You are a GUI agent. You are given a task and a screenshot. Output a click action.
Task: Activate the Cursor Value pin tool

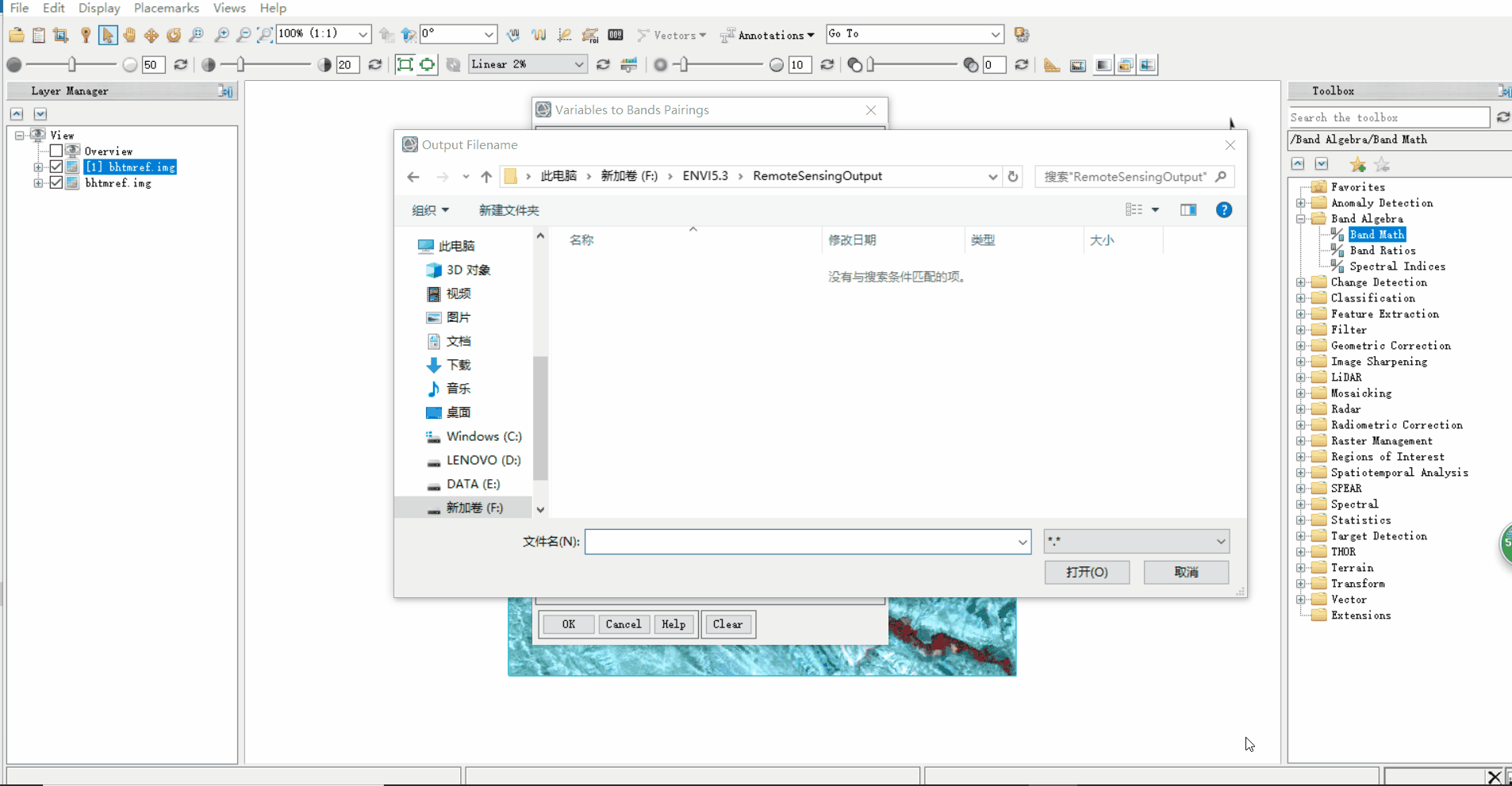85,35
